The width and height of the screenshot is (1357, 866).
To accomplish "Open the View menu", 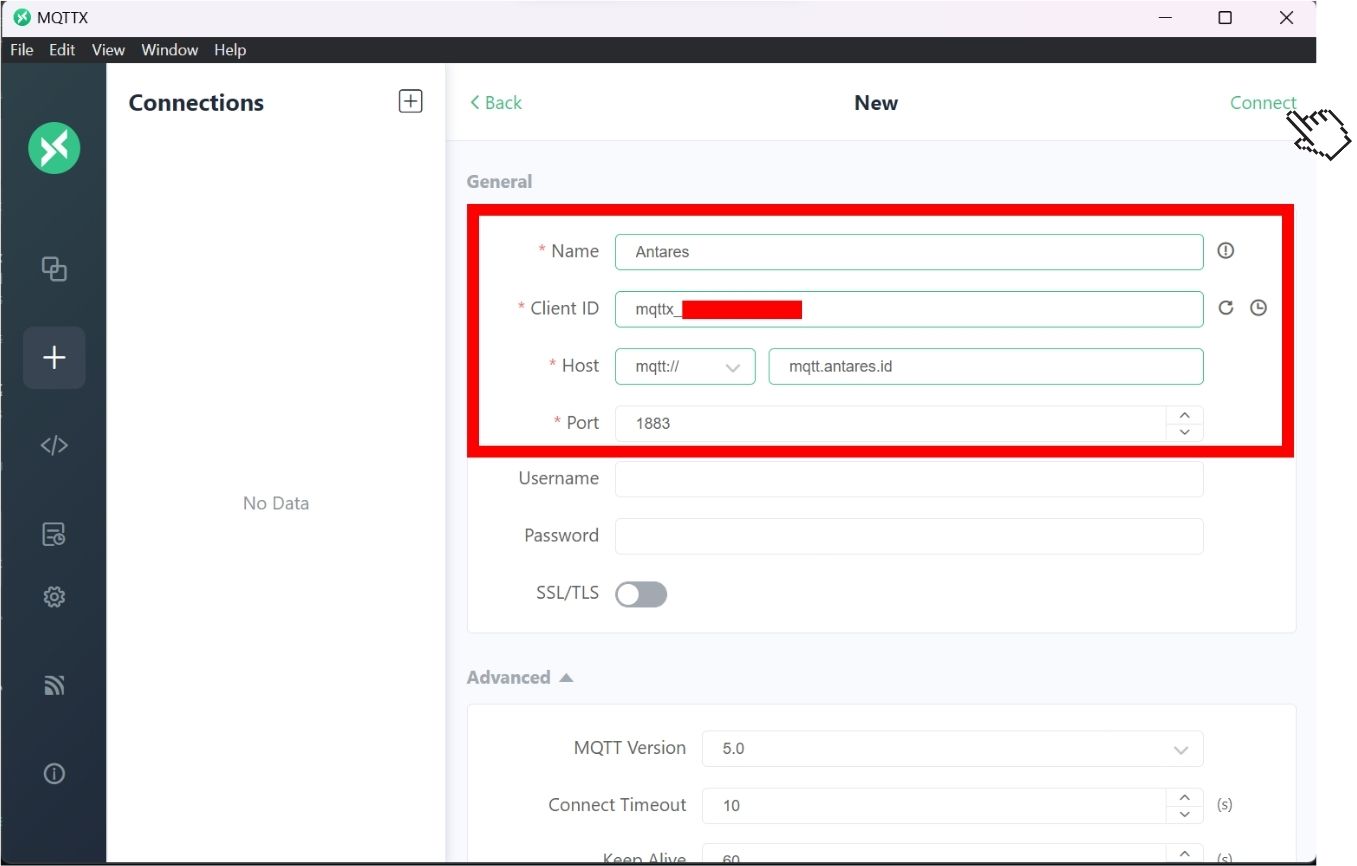I will pyautogui.click(x=108, y=50).
